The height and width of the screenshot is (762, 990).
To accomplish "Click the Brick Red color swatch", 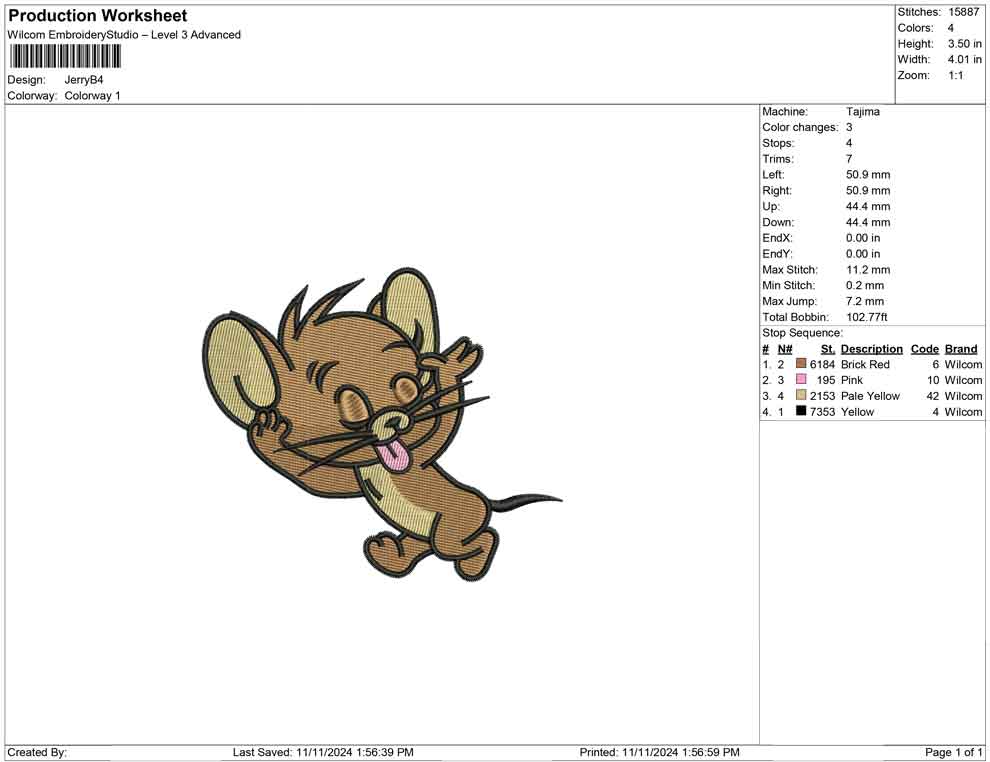I will point(801,364).
